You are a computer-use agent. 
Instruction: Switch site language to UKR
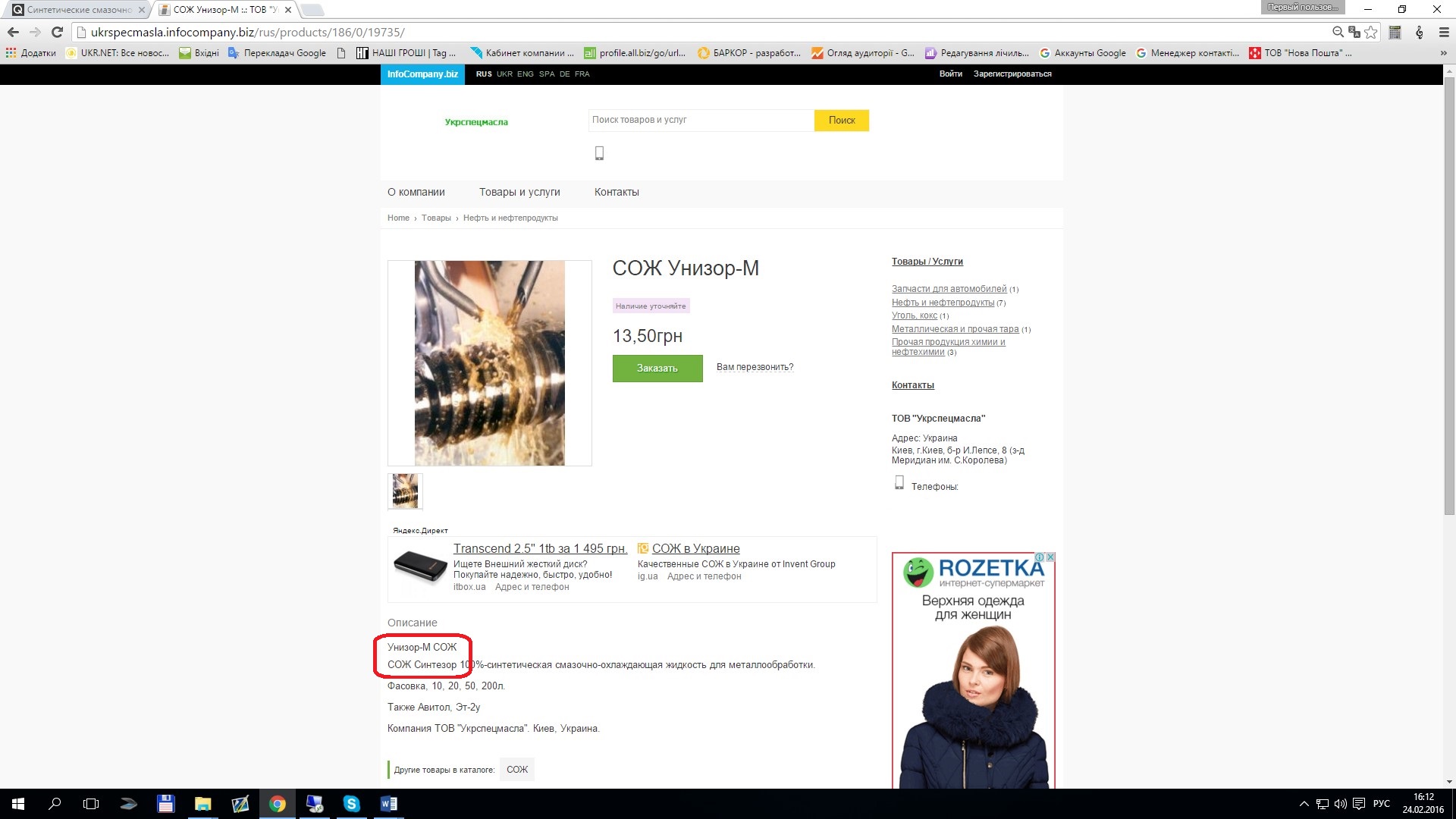point(504,74)
